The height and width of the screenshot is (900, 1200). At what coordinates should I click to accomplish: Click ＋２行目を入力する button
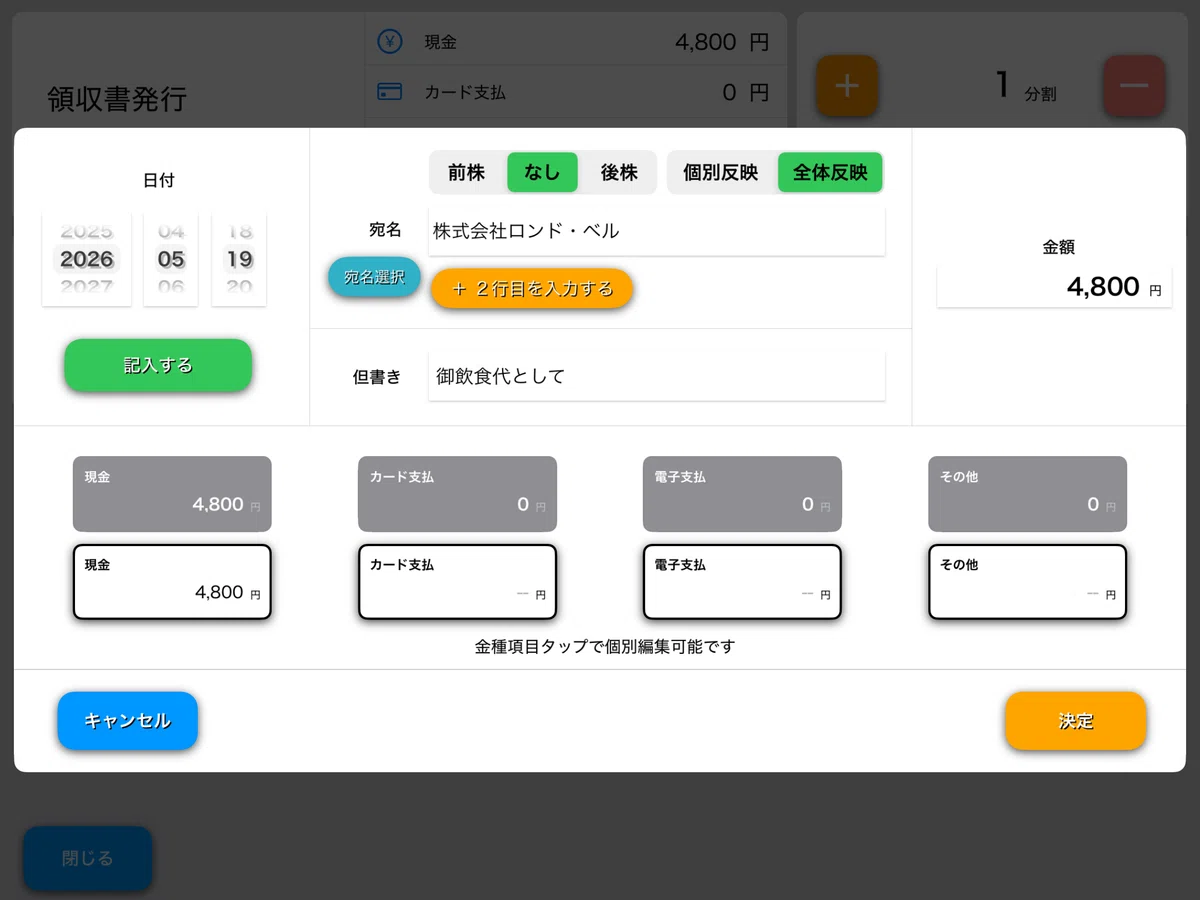[x=532, y=288]
